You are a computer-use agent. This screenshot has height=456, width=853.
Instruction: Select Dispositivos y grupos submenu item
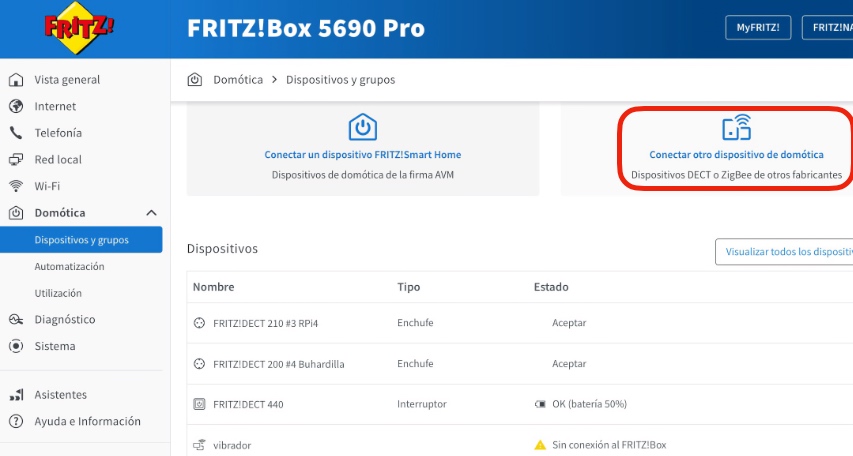click(x=81, y=240)
